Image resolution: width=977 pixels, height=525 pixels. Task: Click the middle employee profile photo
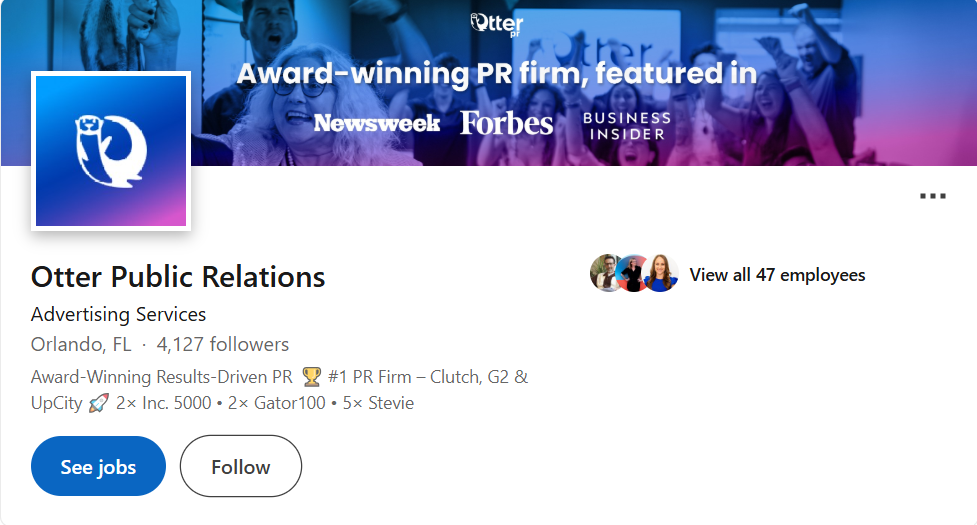click(634, 273)
